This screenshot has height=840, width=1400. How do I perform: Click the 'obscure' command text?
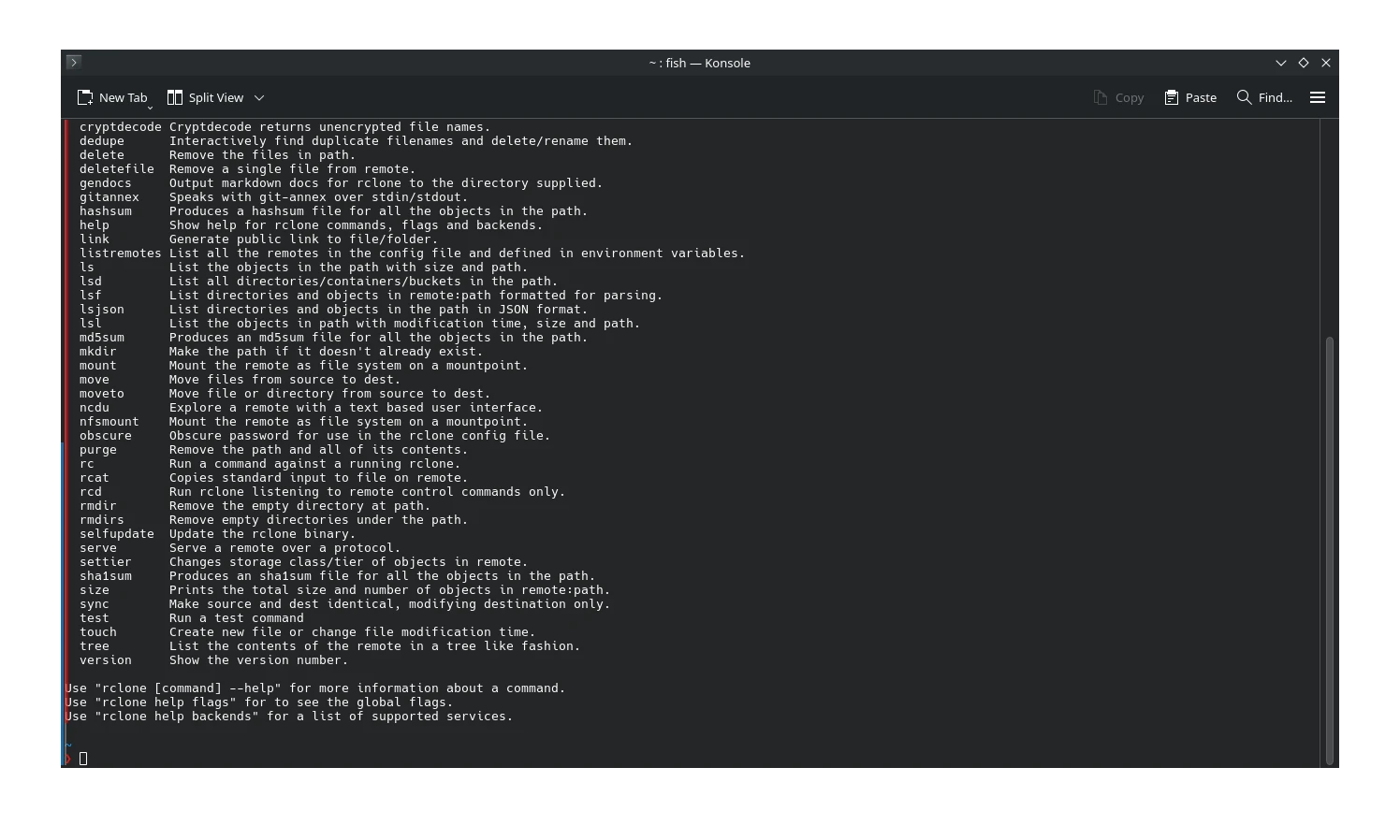106,436
